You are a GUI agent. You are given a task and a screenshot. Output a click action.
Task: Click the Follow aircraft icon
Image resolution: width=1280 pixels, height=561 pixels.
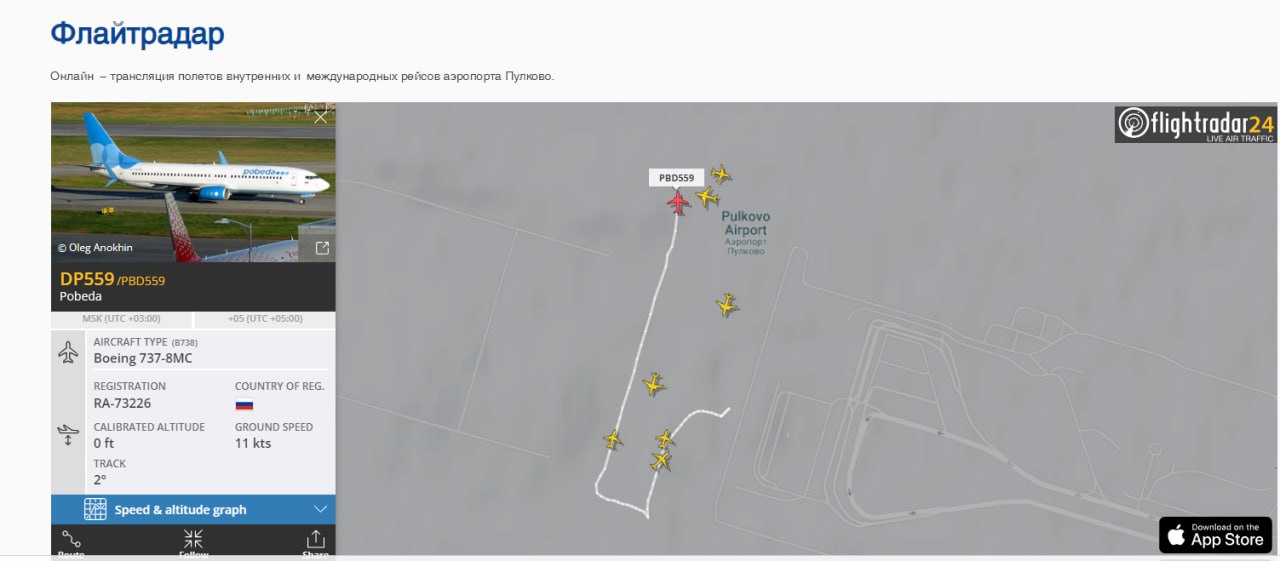click(x=193, y=542)
